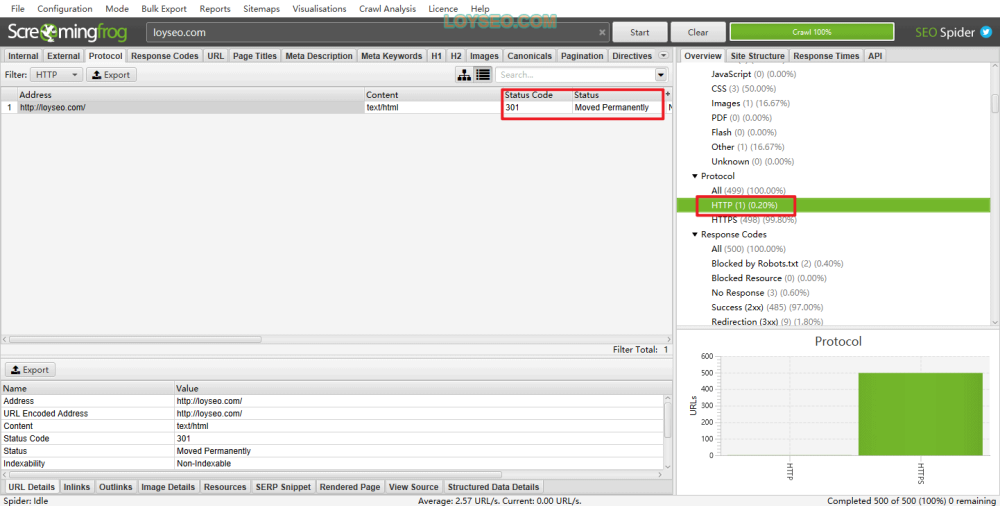Click the Start crawl button

[640, 32]
